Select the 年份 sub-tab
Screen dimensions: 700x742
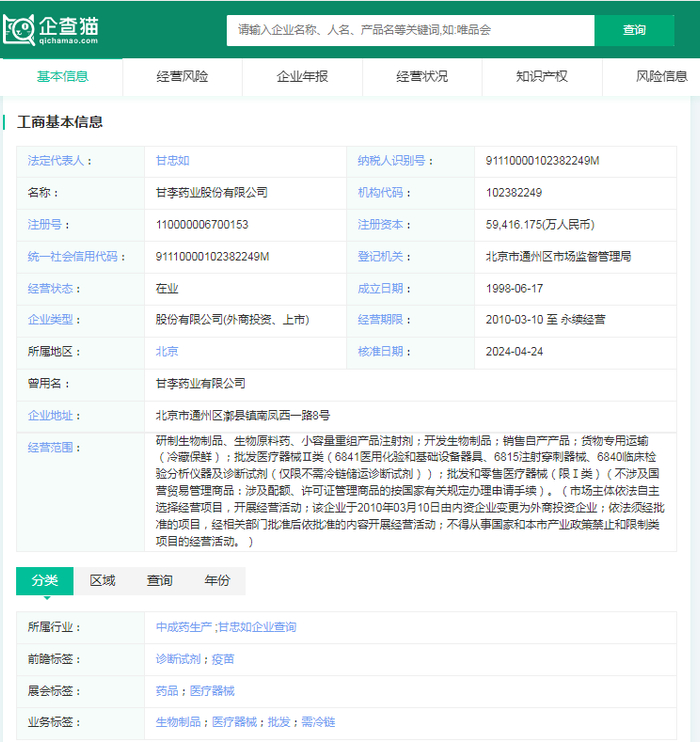tap(217, 581)
